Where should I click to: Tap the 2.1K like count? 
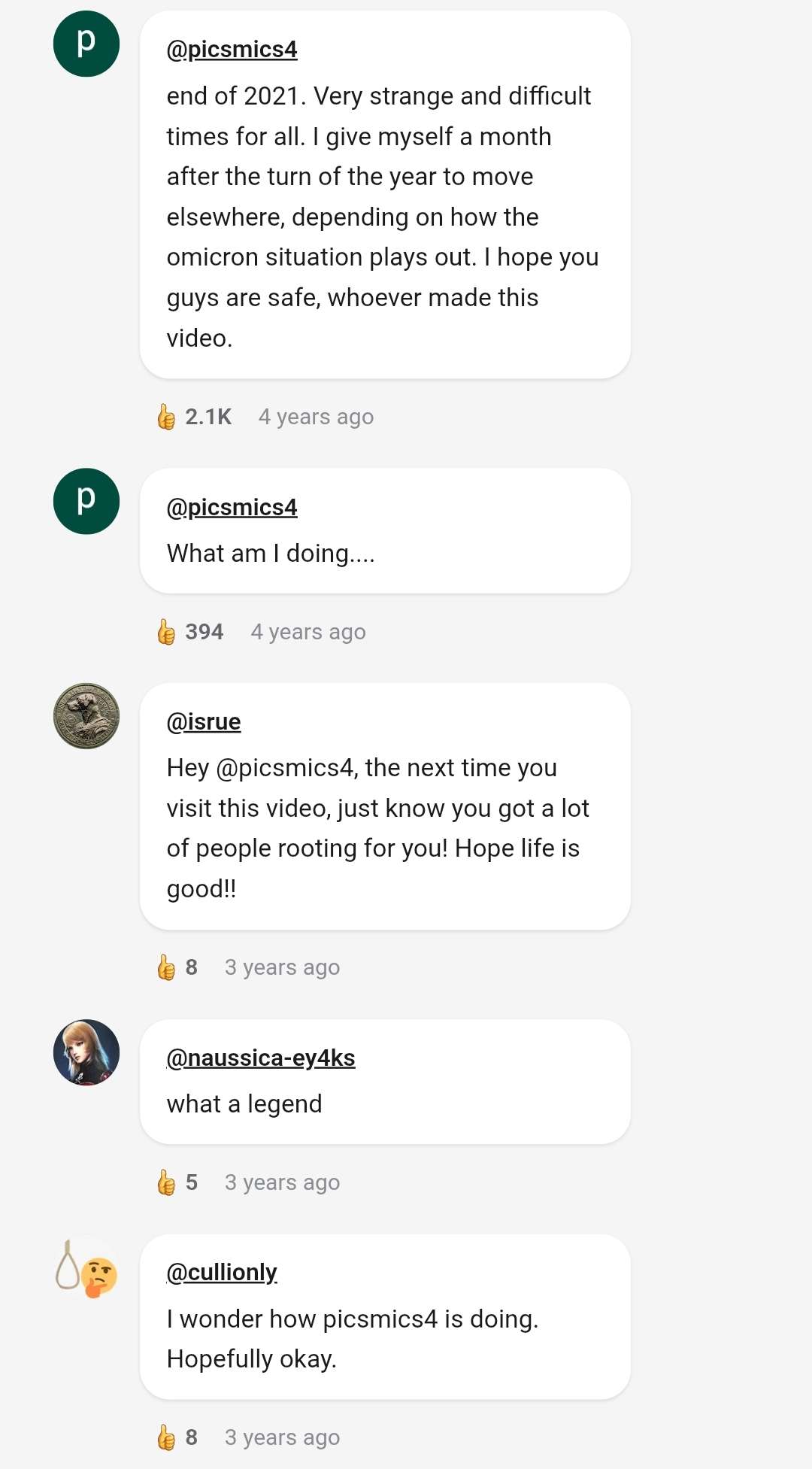(208, 416)
